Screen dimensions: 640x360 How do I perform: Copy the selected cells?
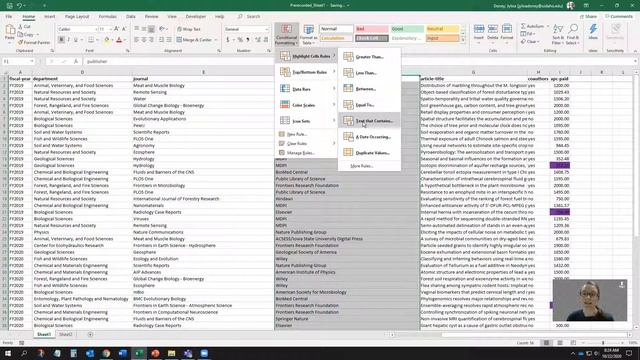pyautogui.click(x=26, y=34)
